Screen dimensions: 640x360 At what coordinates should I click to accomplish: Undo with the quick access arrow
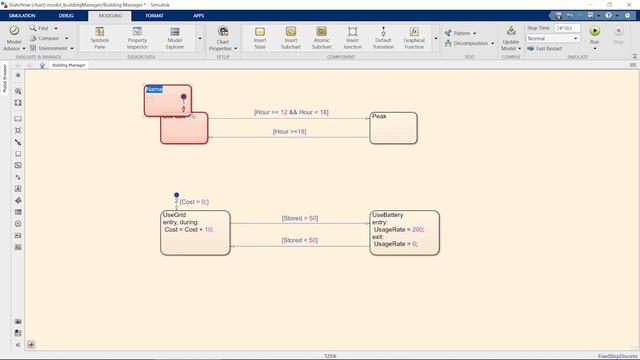(x=570, y=15)
